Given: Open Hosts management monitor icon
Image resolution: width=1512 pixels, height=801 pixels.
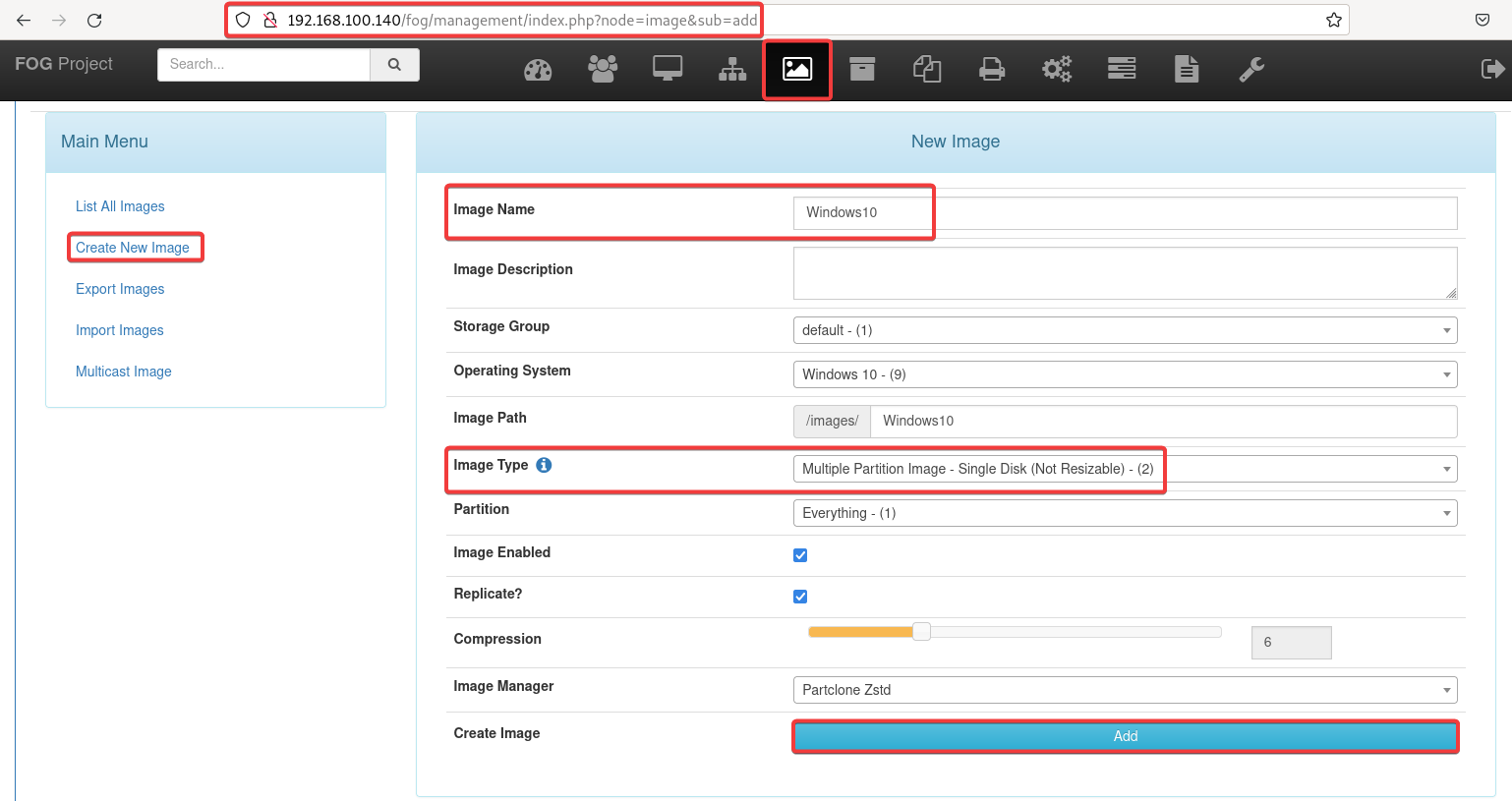Looking at the screenshot, I should [668, 69].
